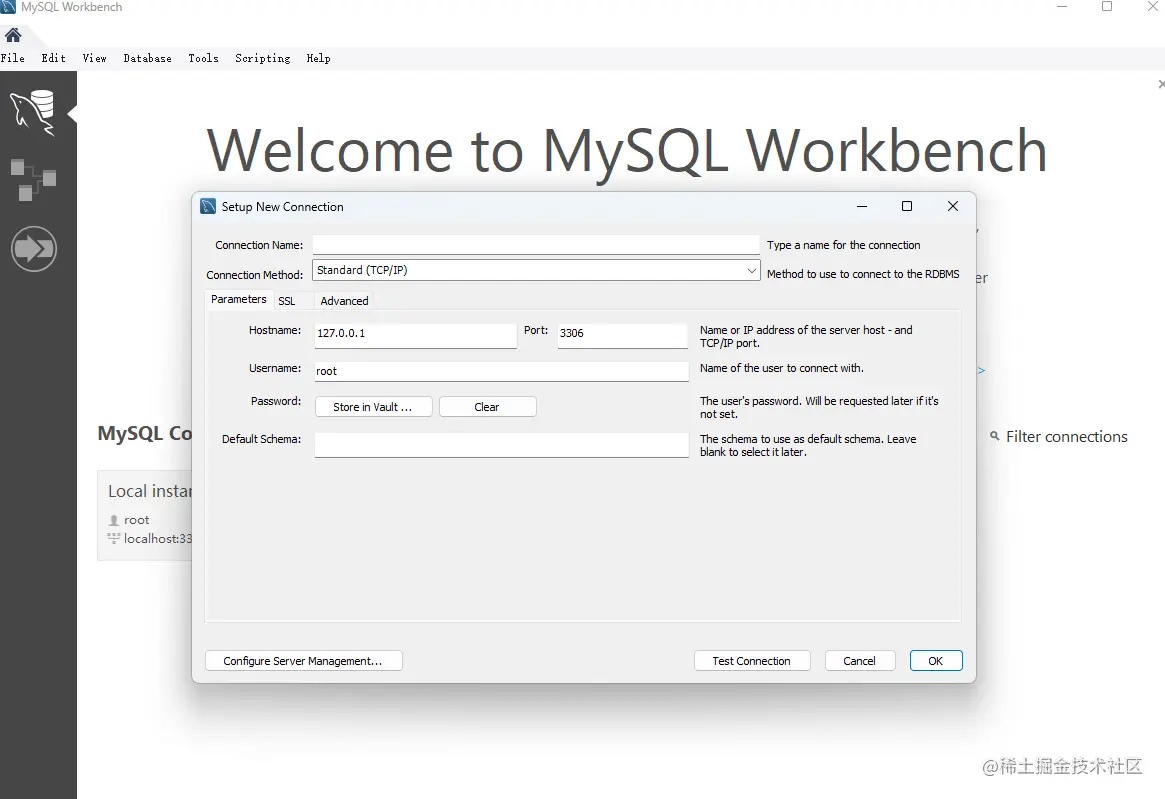This screenshot has width=1165, height=799.
Task: Select the MySQL connections dolphin sidebar icon
Action: coord(33,112)
